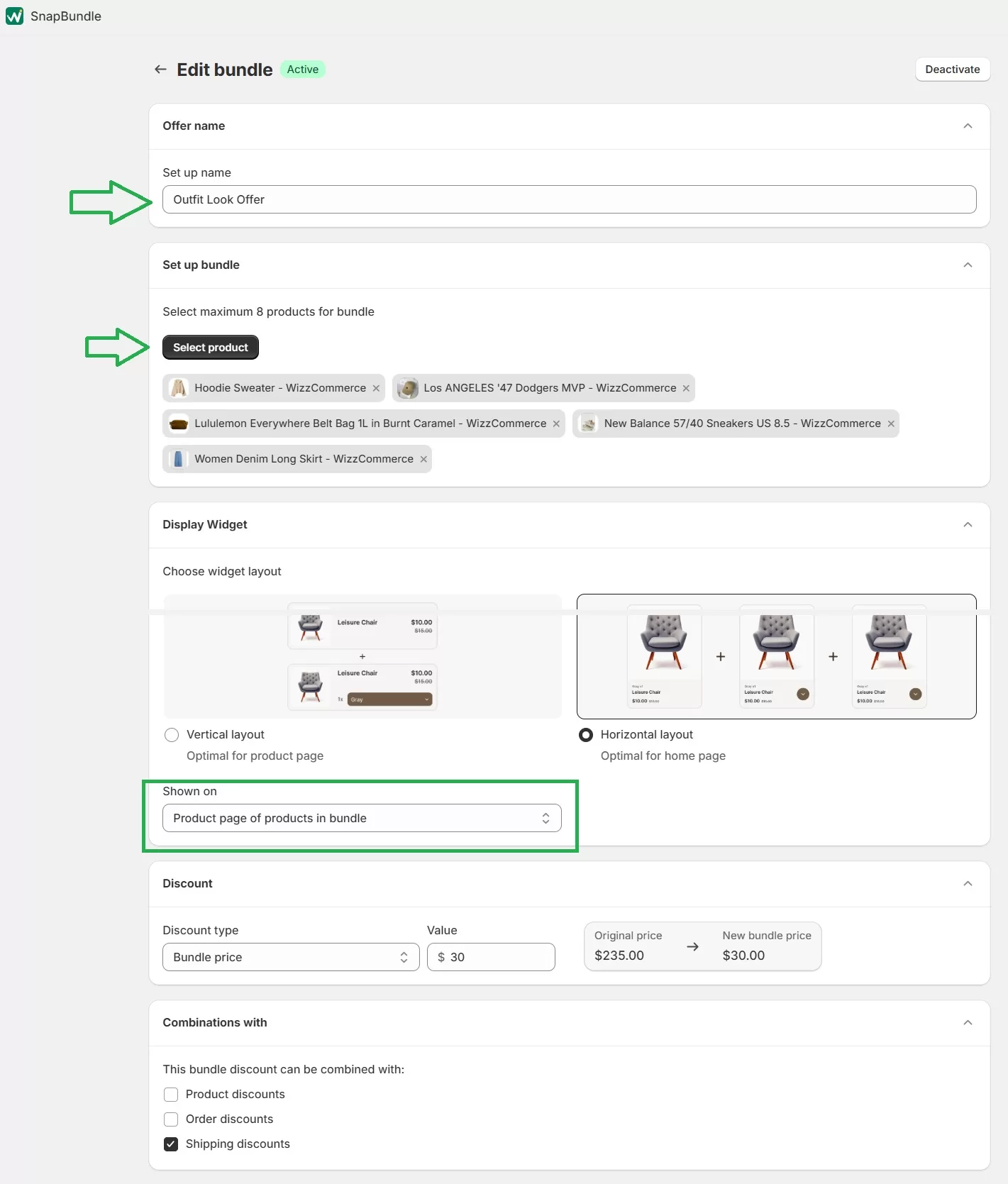1008x1184 pixels.
Task: Select the Horizontal layout radio button
Action: pyautogui.click(x=586, y=735)
